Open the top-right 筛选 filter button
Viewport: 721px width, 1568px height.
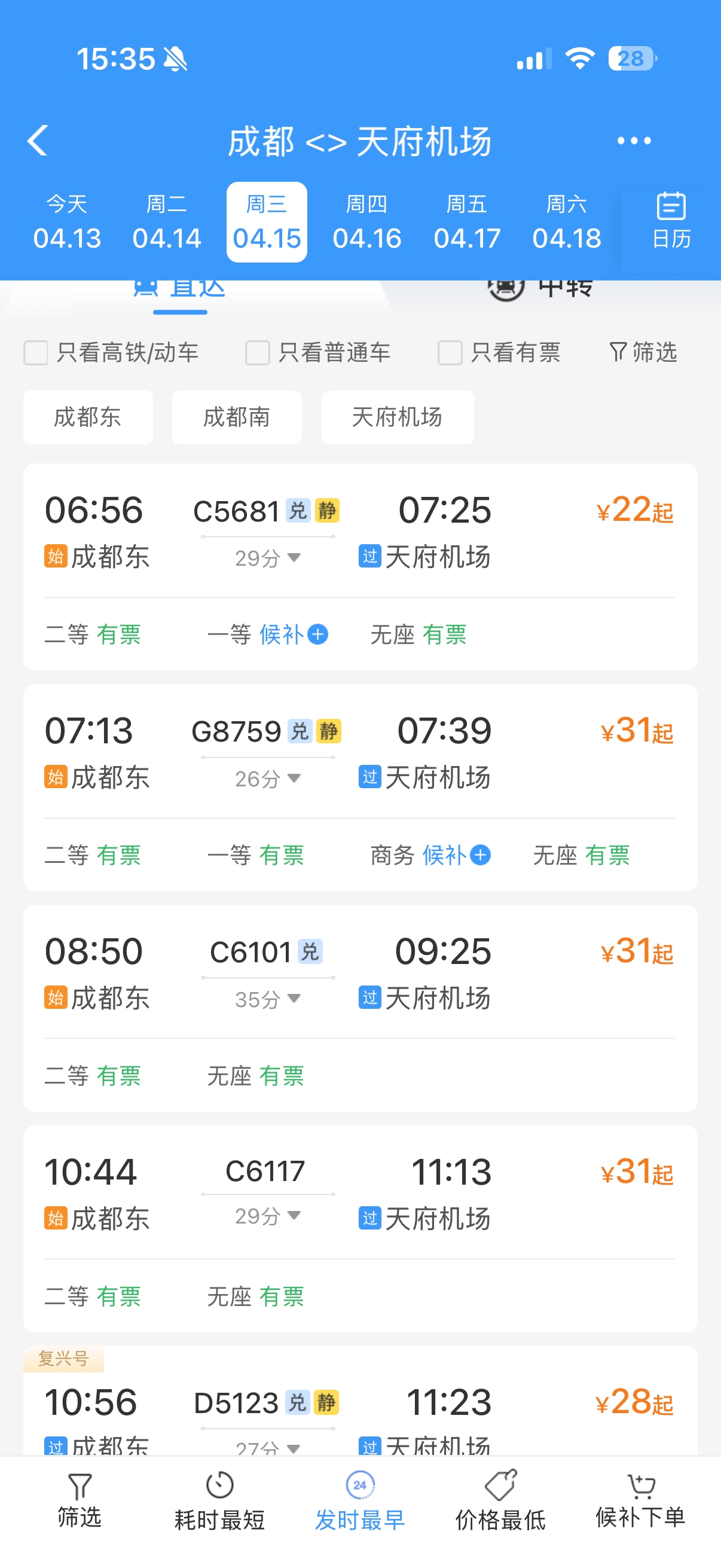[643, 352]
